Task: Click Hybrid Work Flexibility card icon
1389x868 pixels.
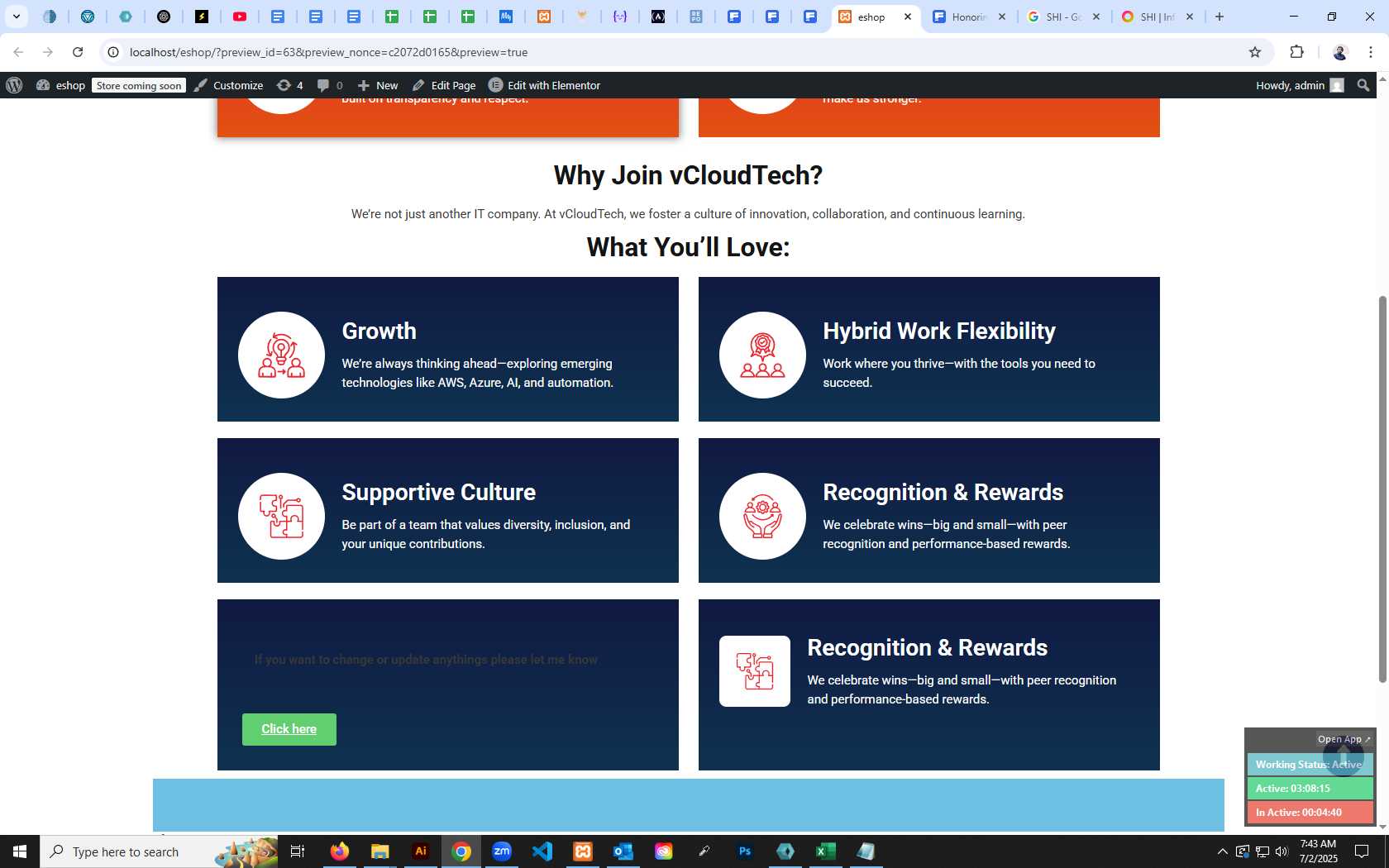Action: 762,355
